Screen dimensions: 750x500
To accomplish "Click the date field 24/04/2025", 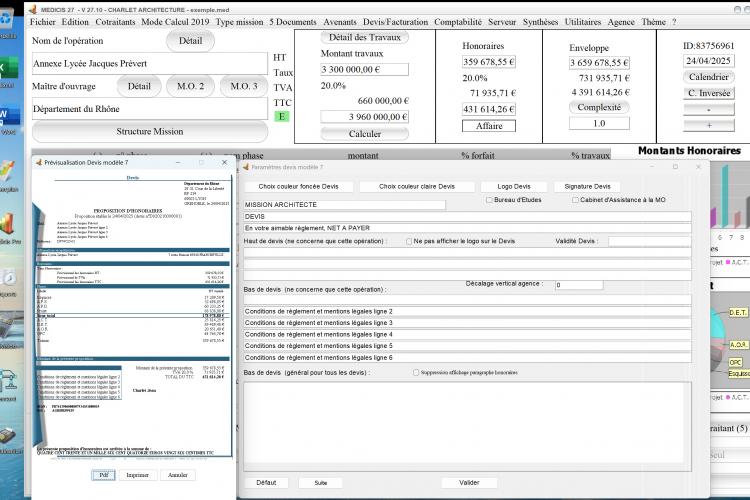I will point(708,61).
